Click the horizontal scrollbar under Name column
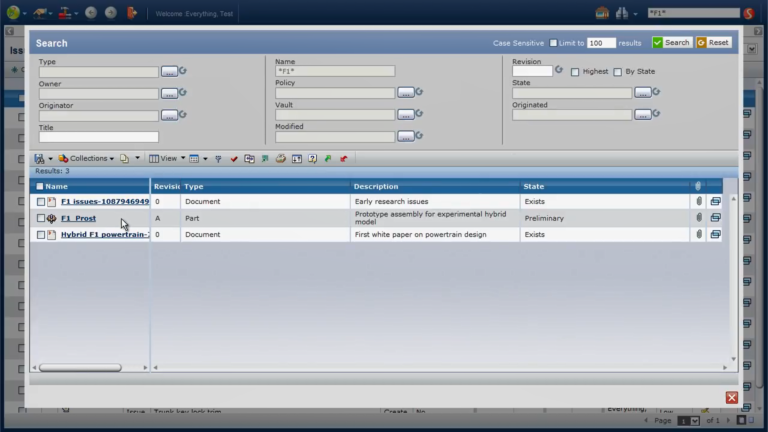Screen dimensions: 768x432 tap(80, 367)
